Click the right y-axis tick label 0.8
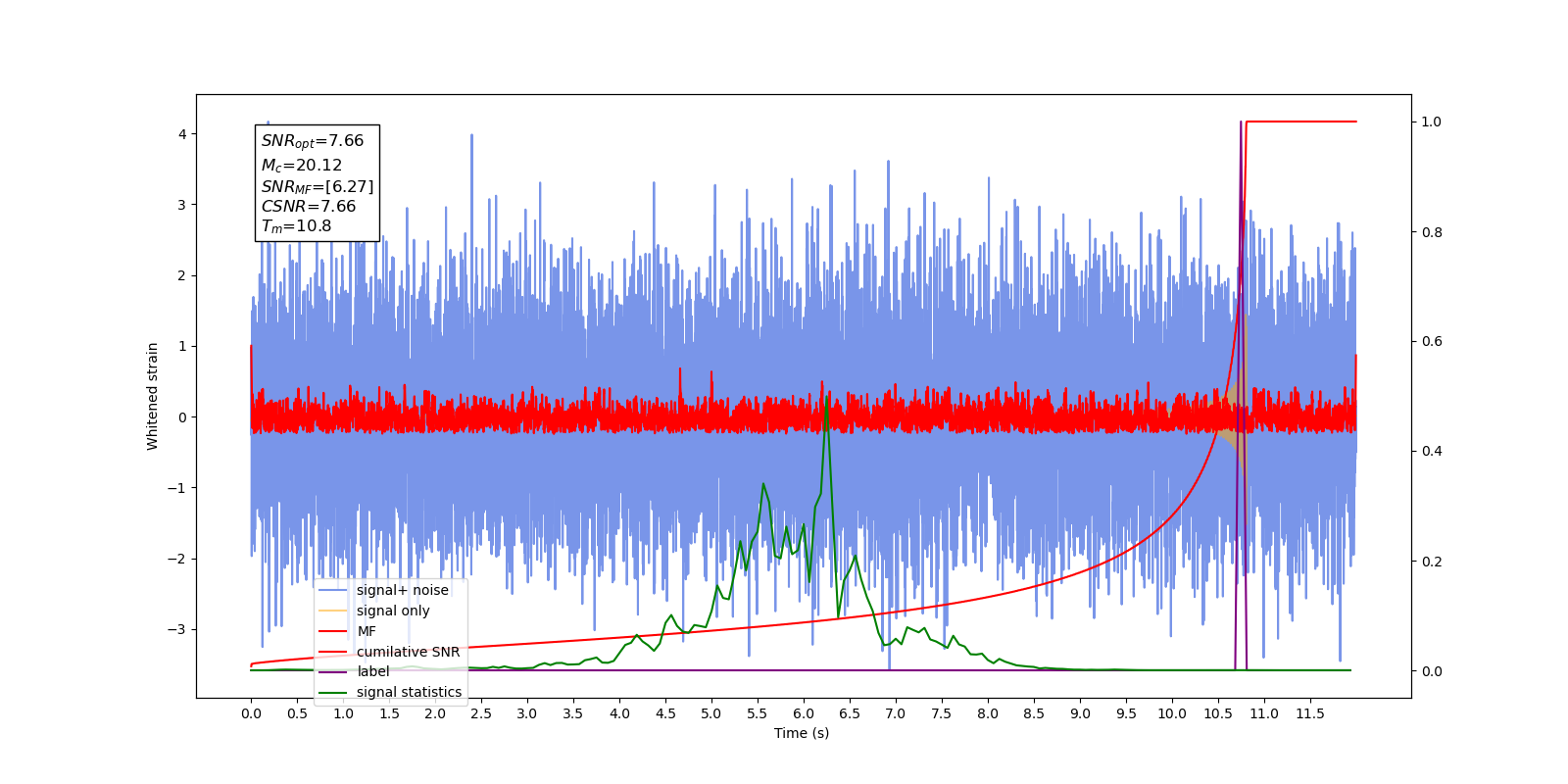1568x784 pixels. click(x=1432, y=232)
